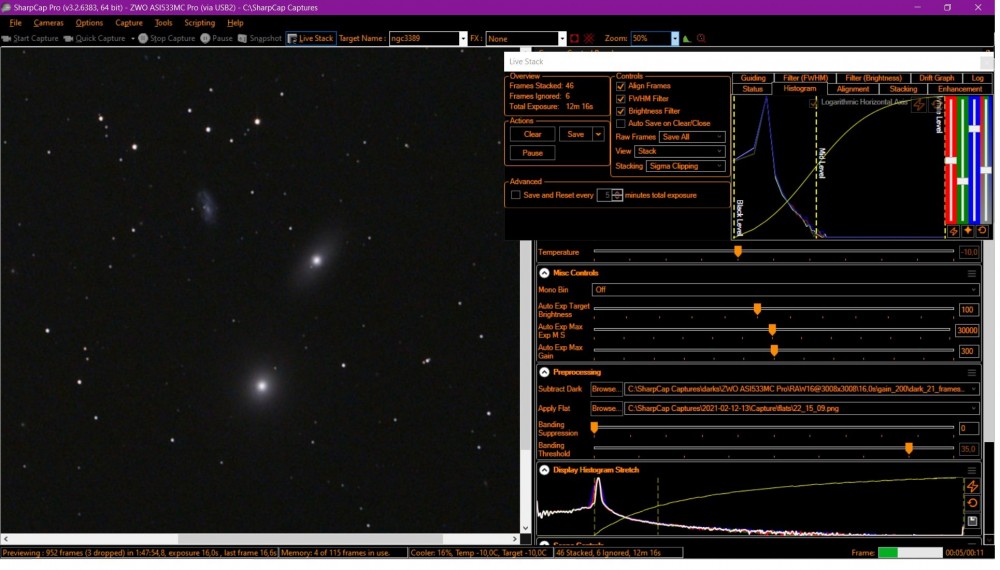Viewport: 1000px width, 570px height.
Task: Click the Save button in Actions
Action: (575, 135)
